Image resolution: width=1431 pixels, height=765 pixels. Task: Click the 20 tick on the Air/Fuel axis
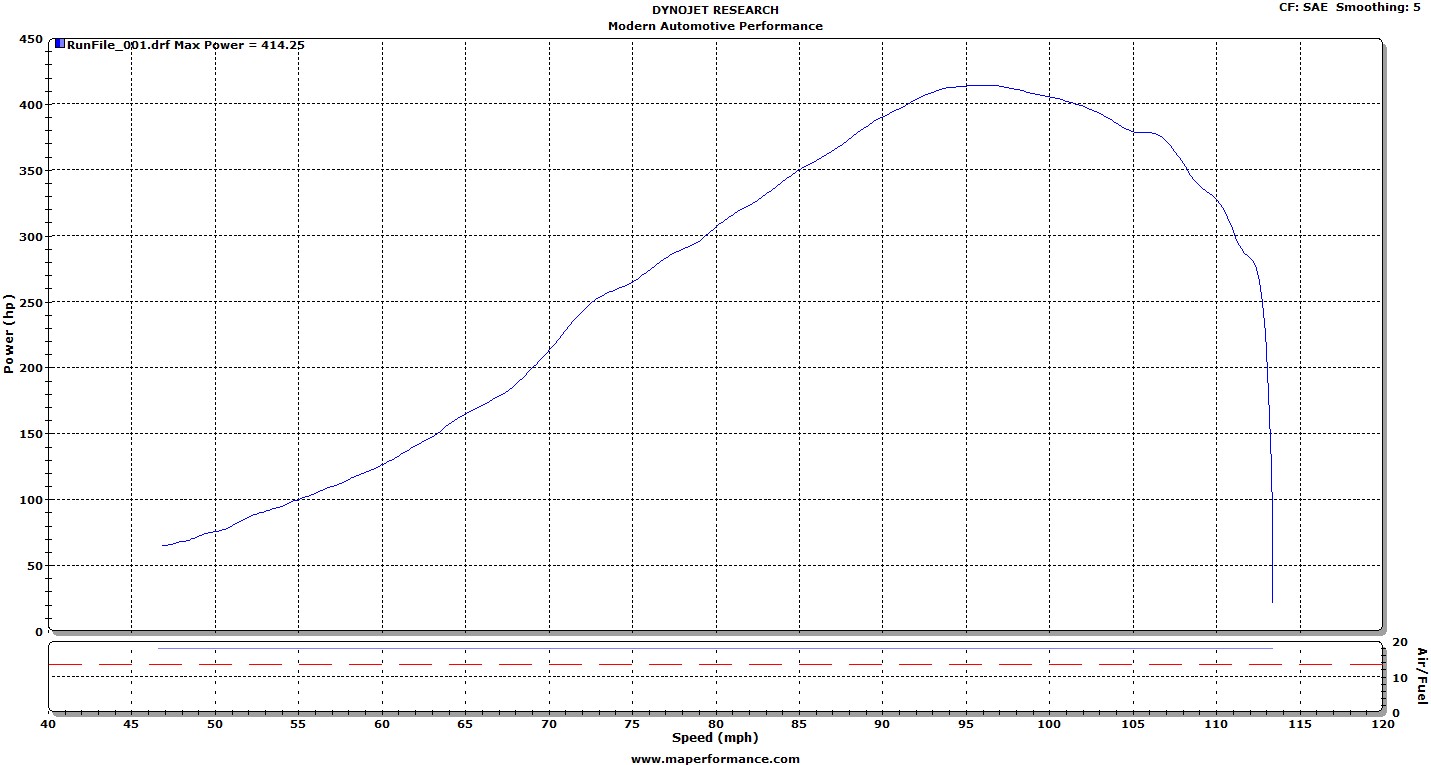1399,642
